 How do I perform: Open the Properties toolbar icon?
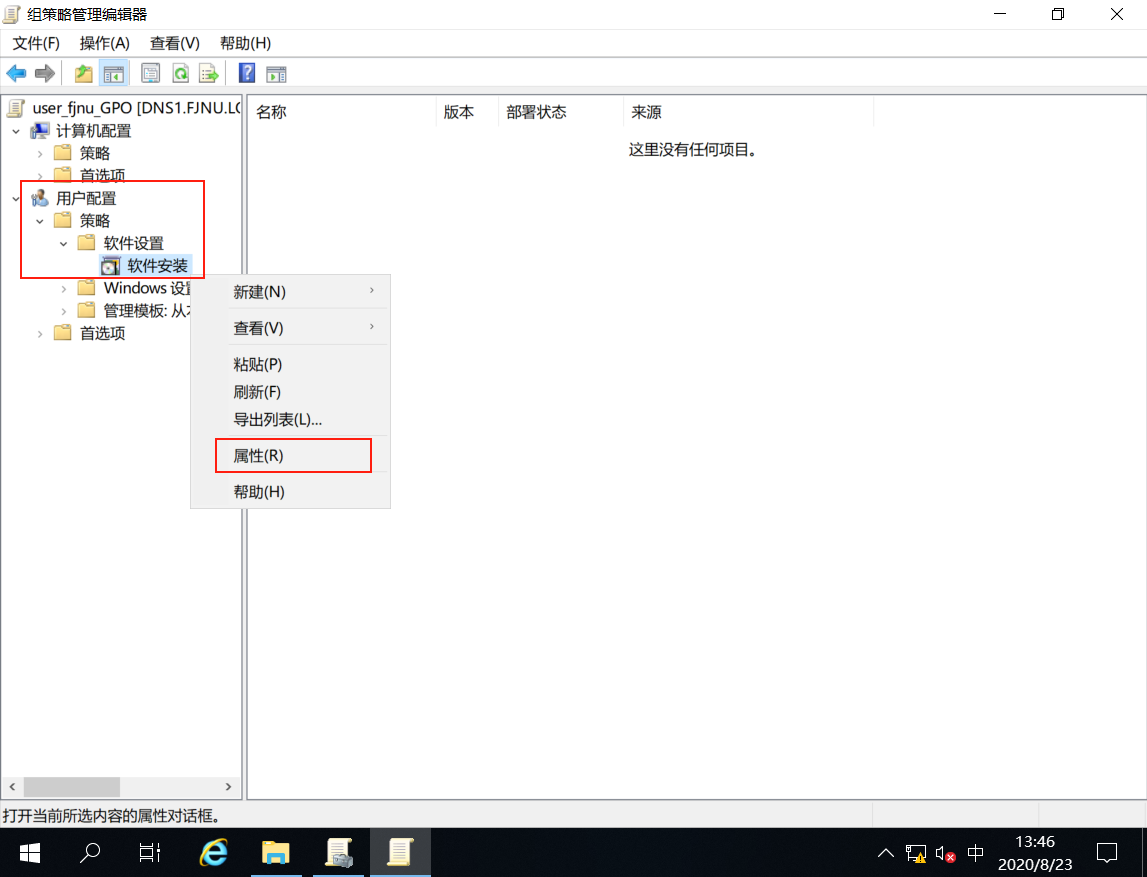tap(151, 73)
